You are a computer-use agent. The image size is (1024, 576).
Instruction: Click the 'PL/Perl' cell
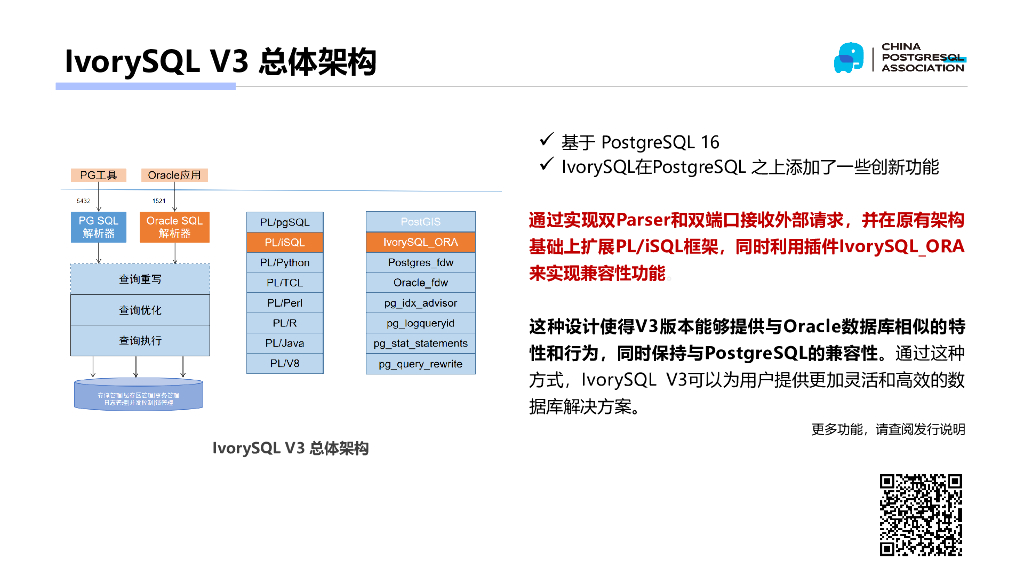285,303
